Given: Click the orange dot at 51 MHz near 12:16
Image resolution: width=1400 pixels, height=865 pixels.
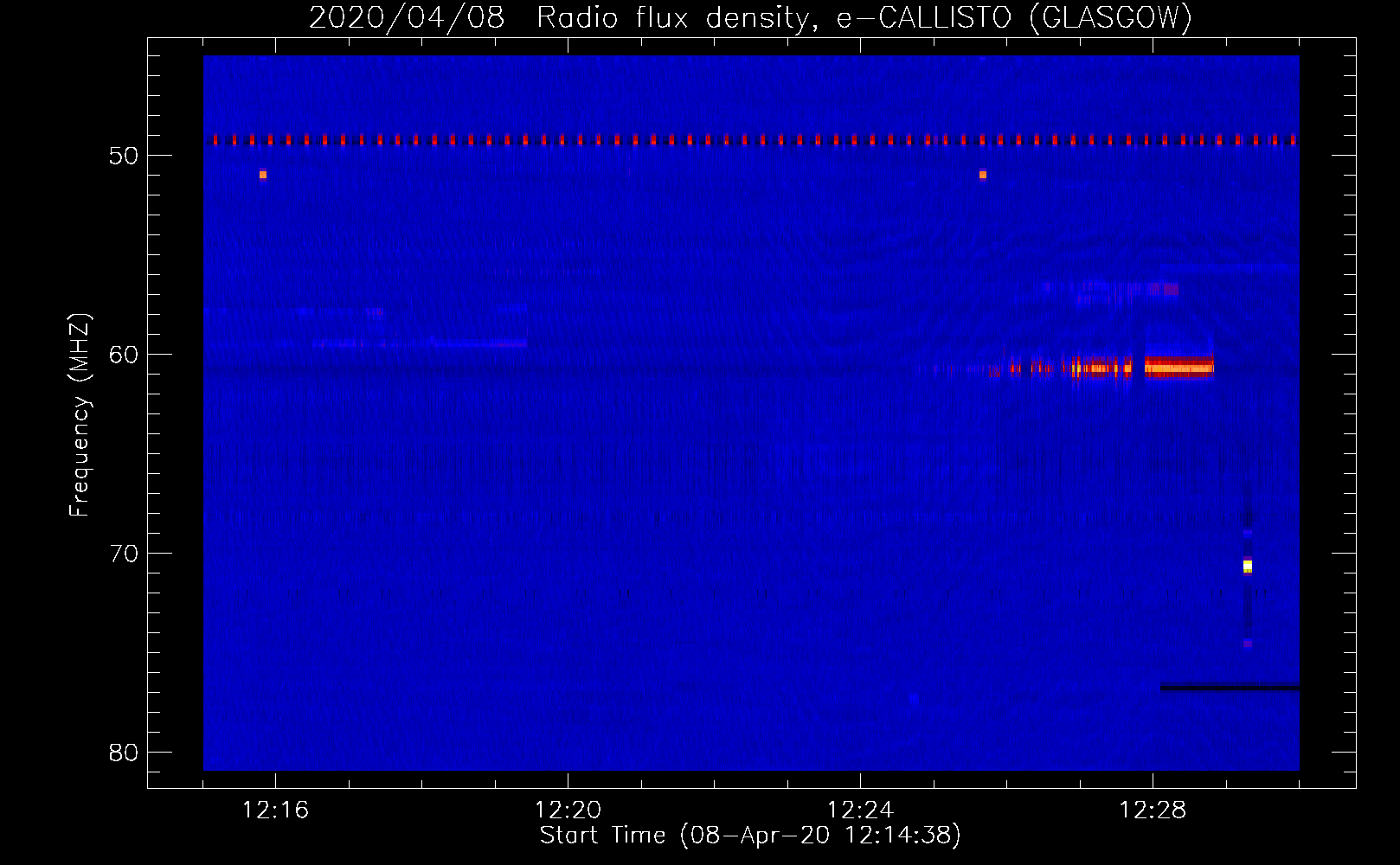Looking at the screenshot, I should pos(263,175).
